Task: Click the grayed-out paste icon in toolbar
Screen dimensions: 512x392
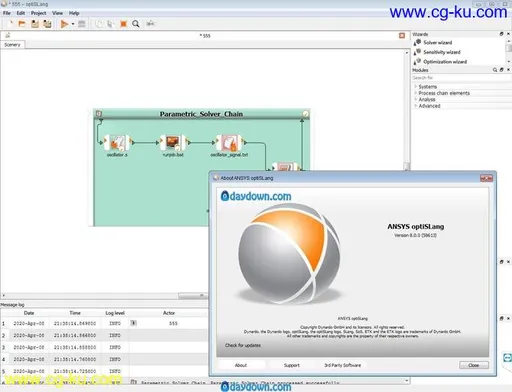Action: tap(111, 24)
